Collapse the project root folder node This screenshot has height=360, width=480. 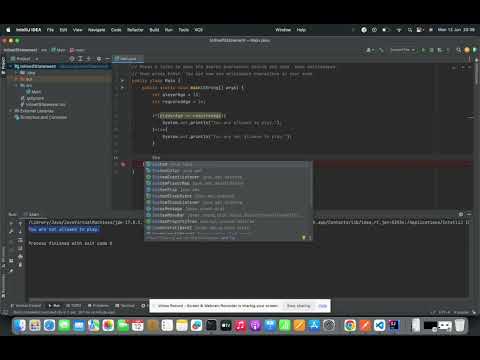11,66
